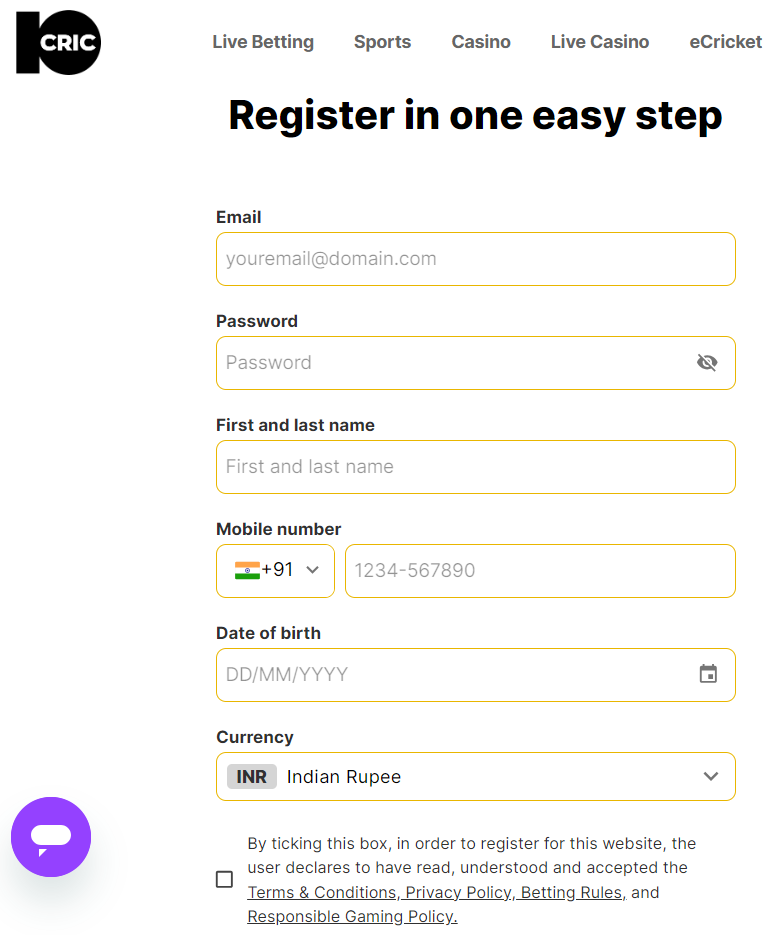Open the date of birth calendar picker

tap(708, 674)
